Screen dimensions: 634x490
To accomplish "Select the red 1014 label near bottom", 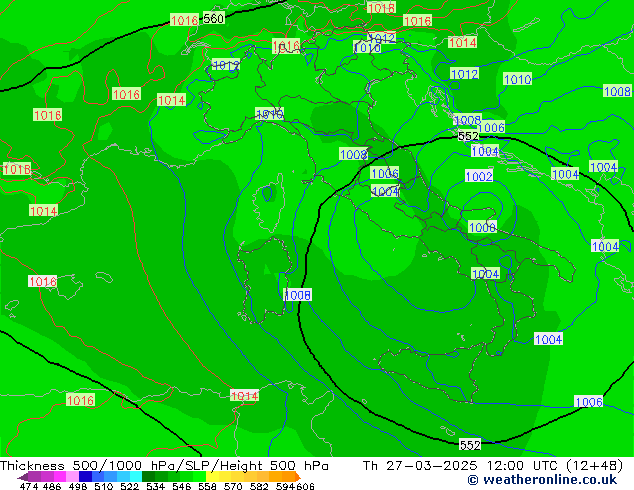I will tap(245, 396).
